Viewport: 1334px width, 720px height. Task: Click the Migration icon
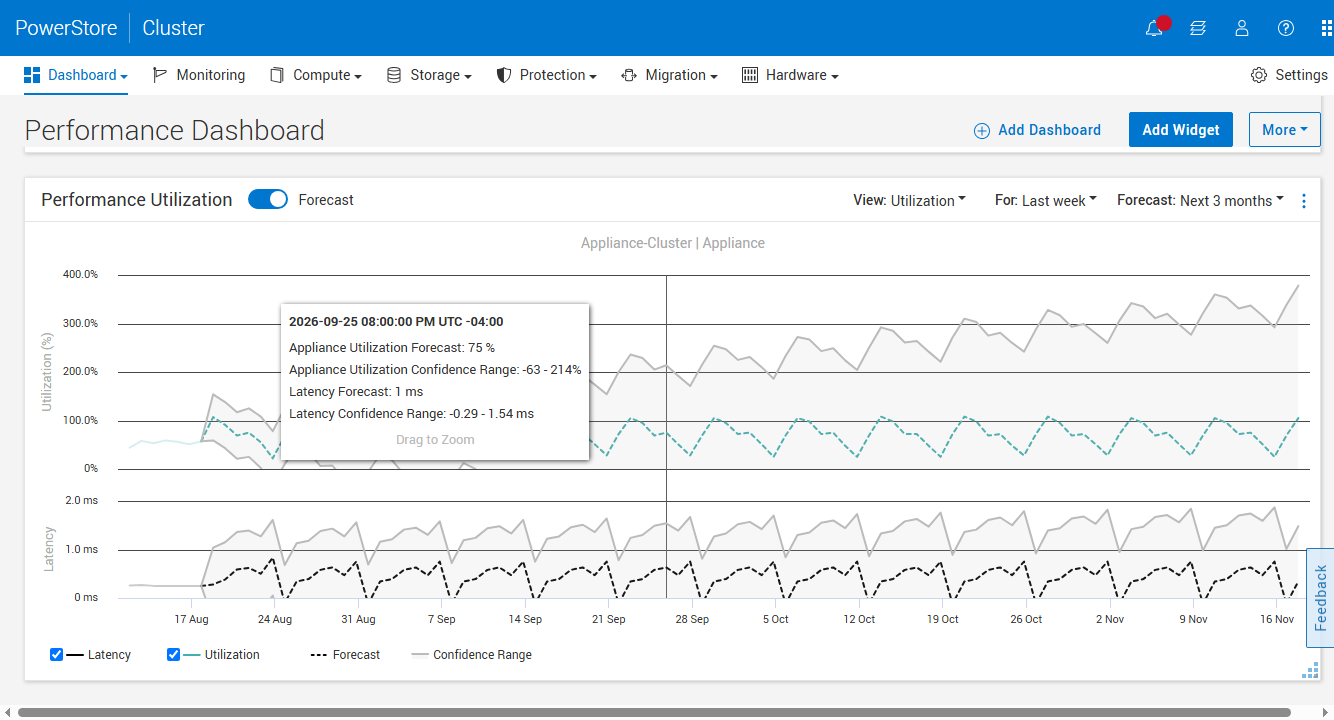629,75
